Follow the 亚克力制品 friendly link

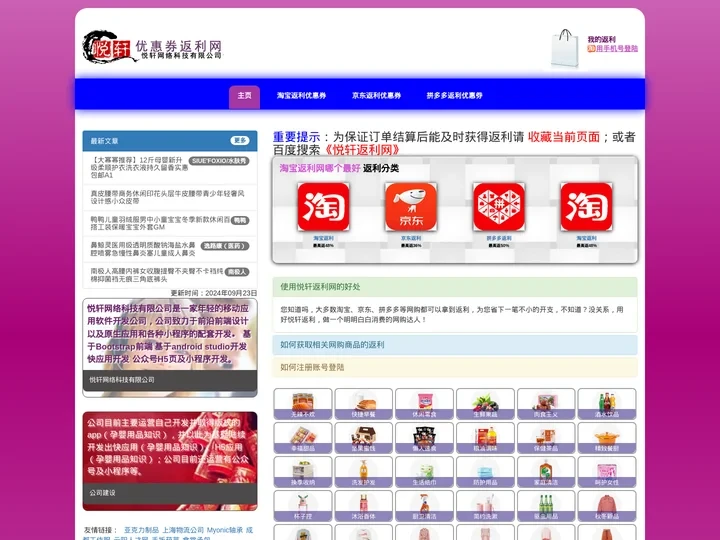click(x=141, y=530)
